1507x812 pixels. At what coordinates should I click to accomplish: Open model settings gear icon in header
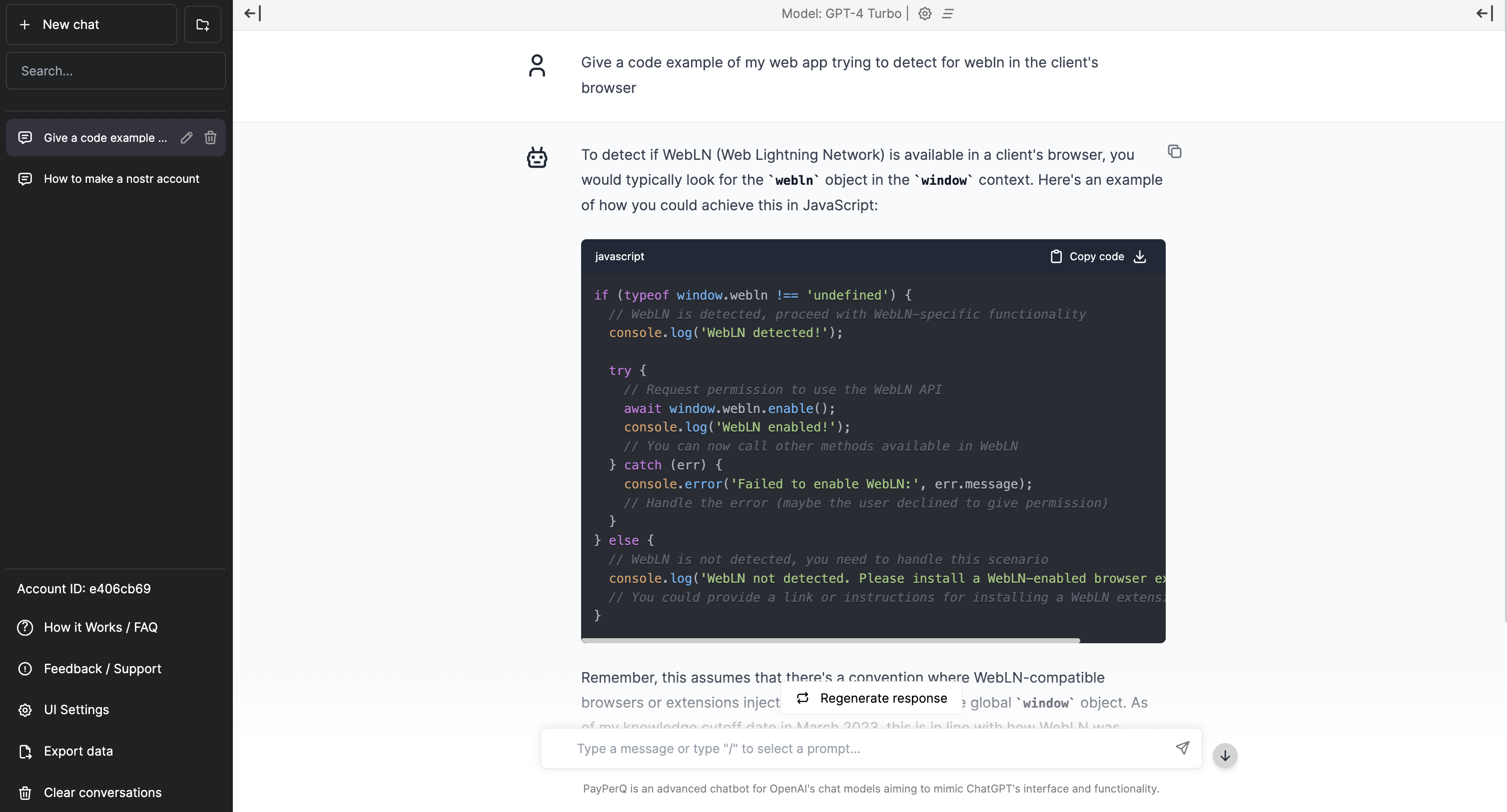[924, 13]
